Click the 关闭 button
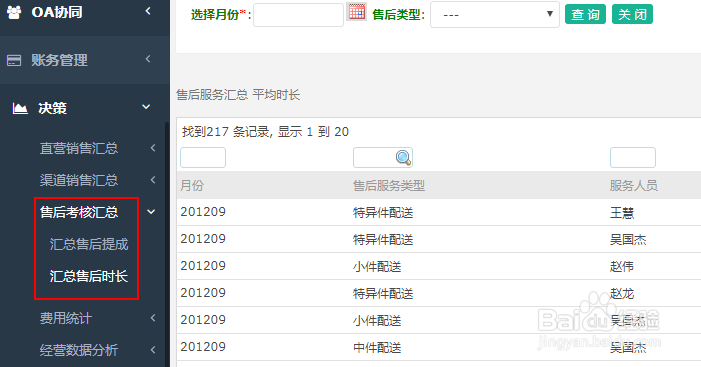 632,14
